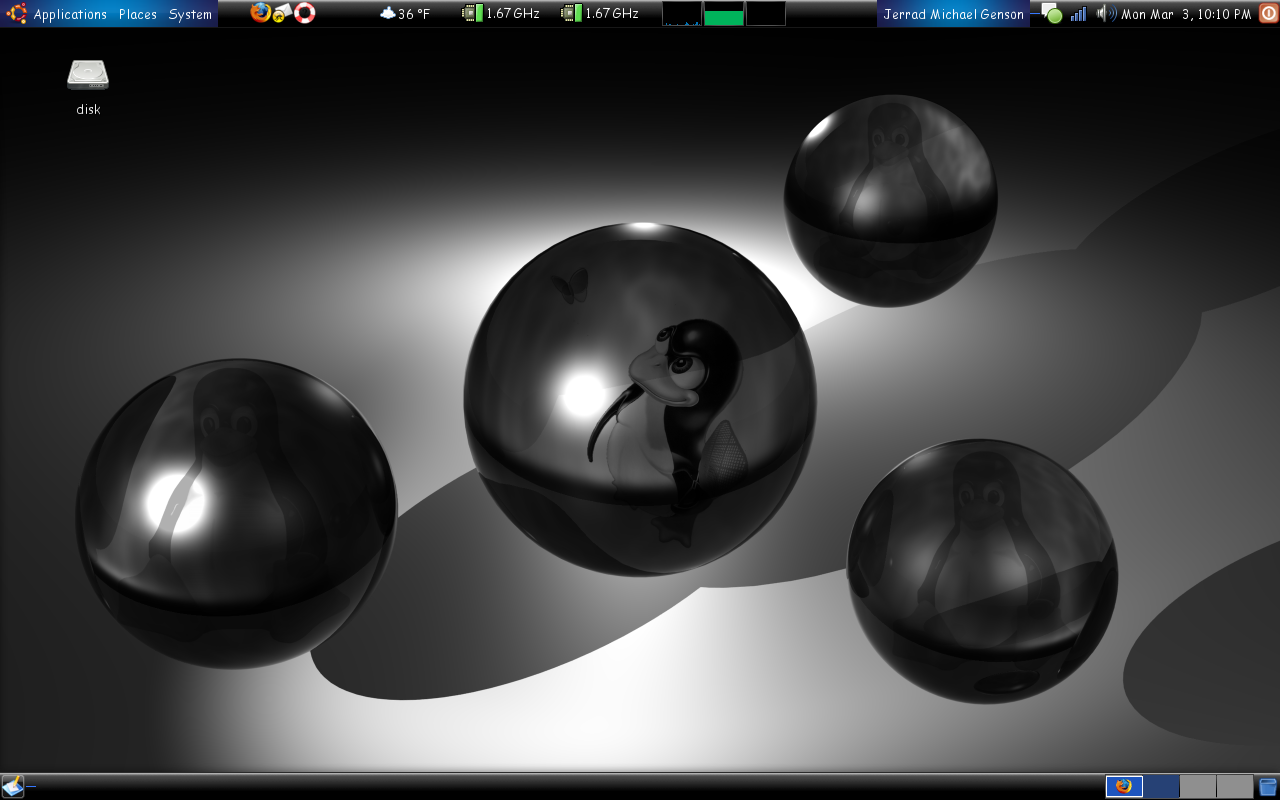
Task: Open the green memory usage graph
Action: tap(724, 14)
